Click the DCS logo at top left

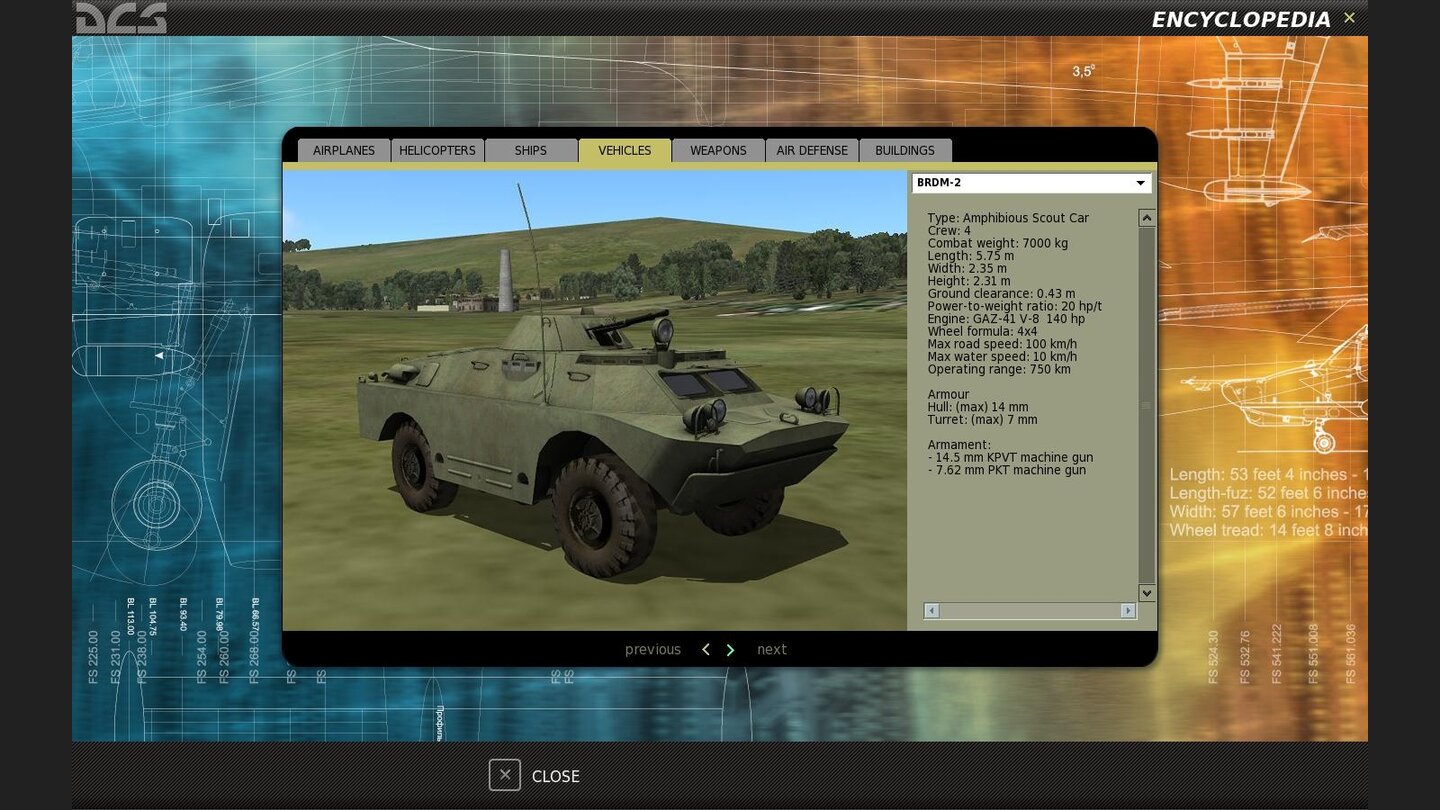[x=121, y=18]
